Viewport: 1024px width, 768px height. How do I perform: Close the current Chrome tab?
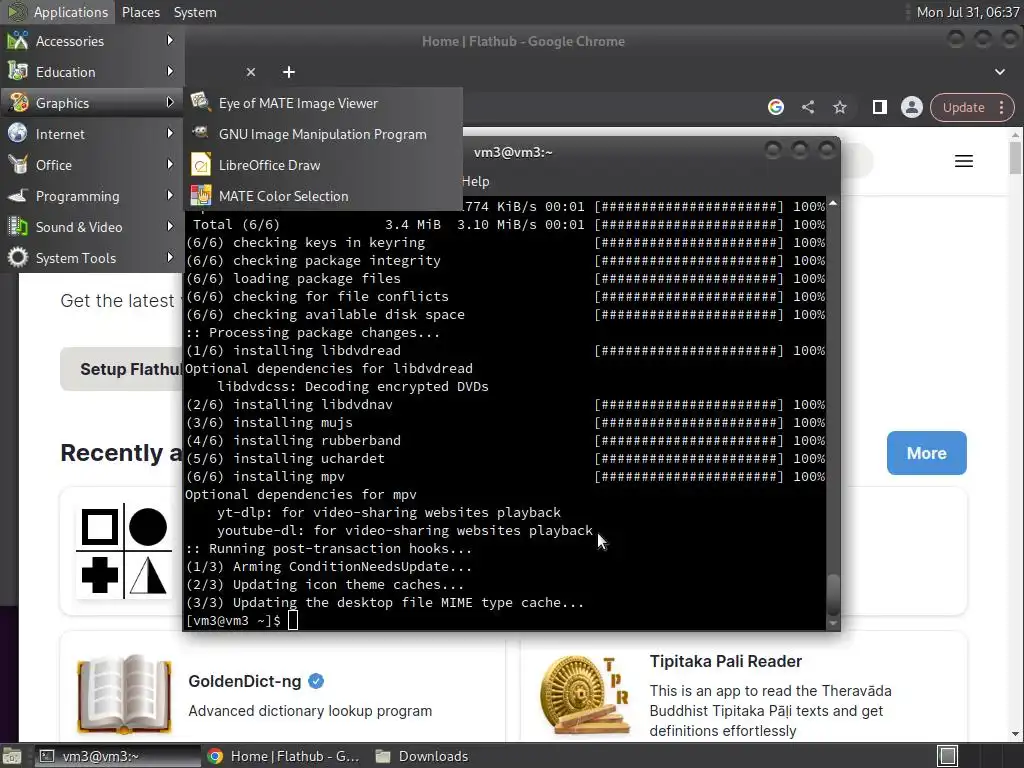(251, 72)
